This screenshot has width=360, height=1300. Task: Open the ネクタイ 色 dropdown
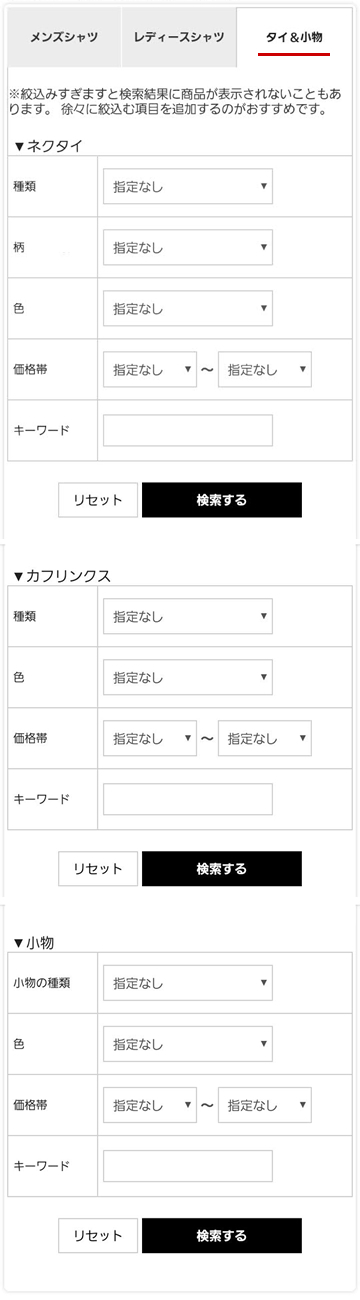point(188,308)
